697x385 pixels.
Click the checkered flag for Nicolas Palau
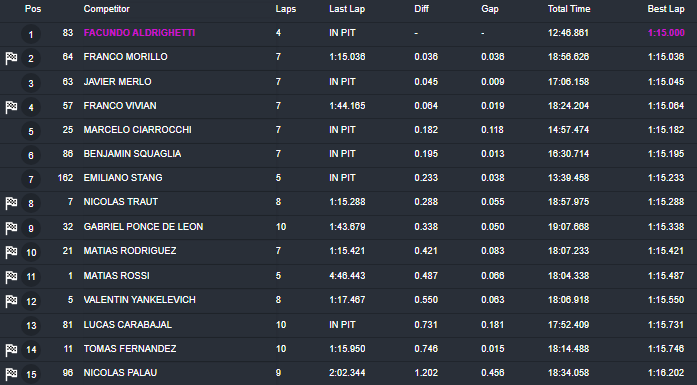click(x=11, y=373)
